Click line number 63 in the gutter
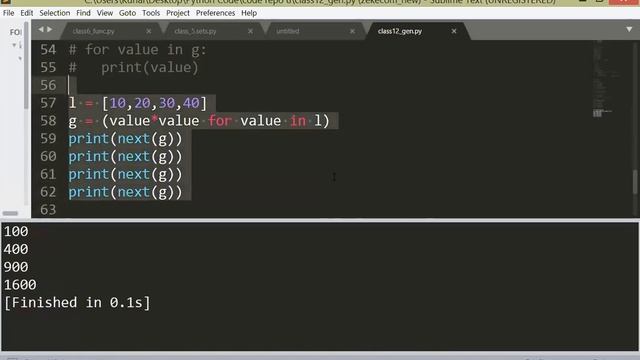The width and height of the screenshot is (640, 360). point(48,209)
